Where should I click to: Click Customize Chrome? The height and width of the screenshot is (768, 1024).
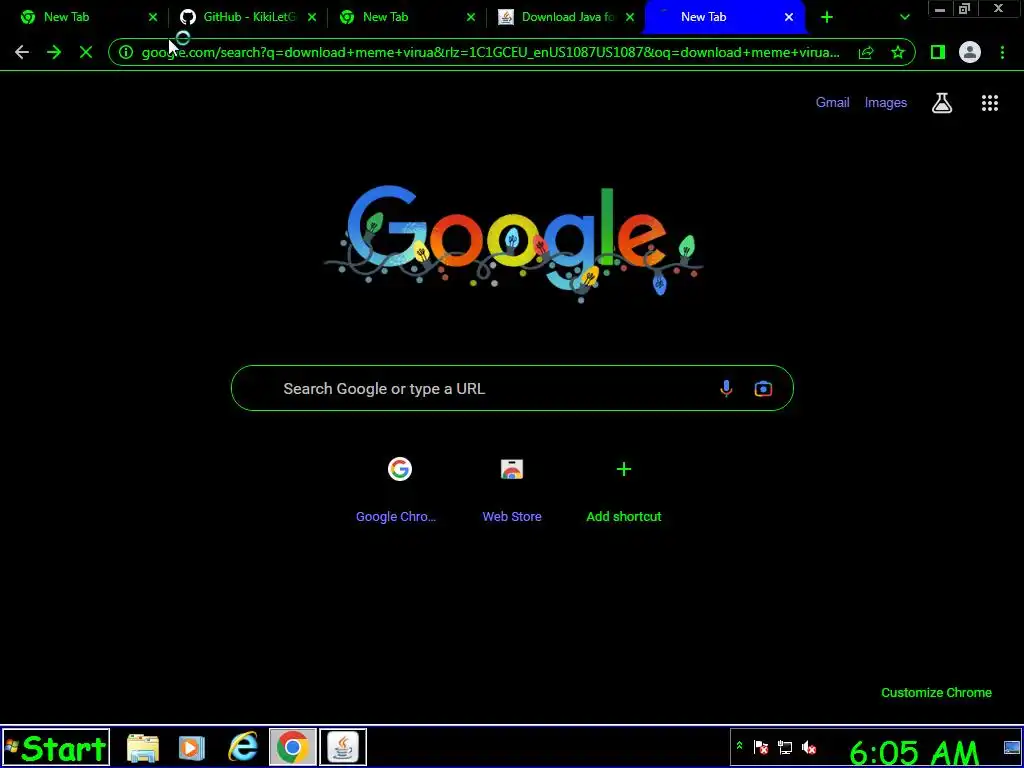[936, 692]
